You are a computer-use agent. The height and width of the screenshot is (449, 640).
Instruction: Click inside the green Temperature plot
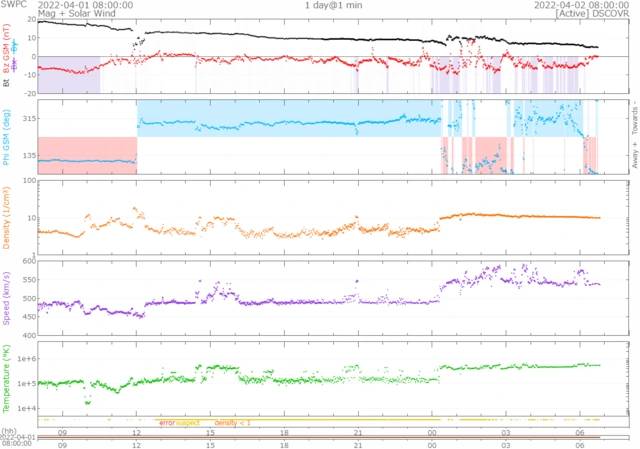(333, 378)
